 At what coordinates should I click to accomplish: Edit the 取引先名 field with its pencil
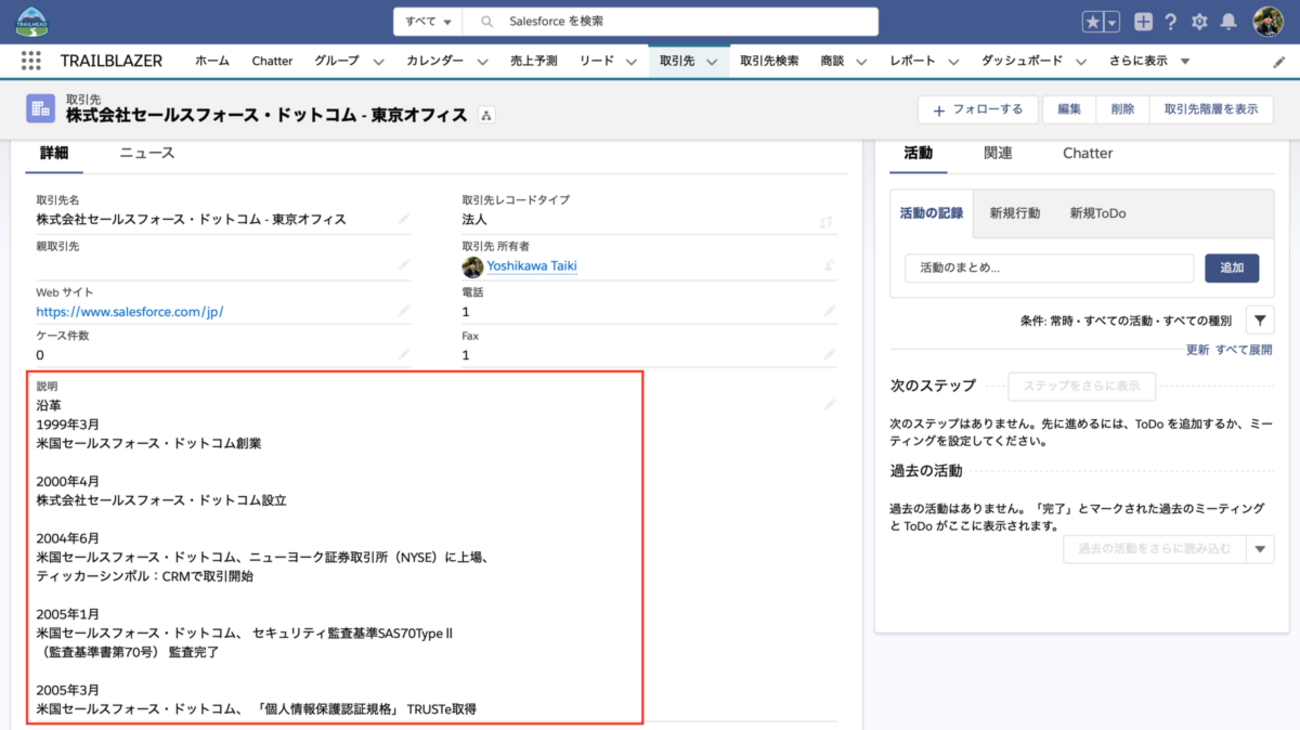tap(404, 219)
